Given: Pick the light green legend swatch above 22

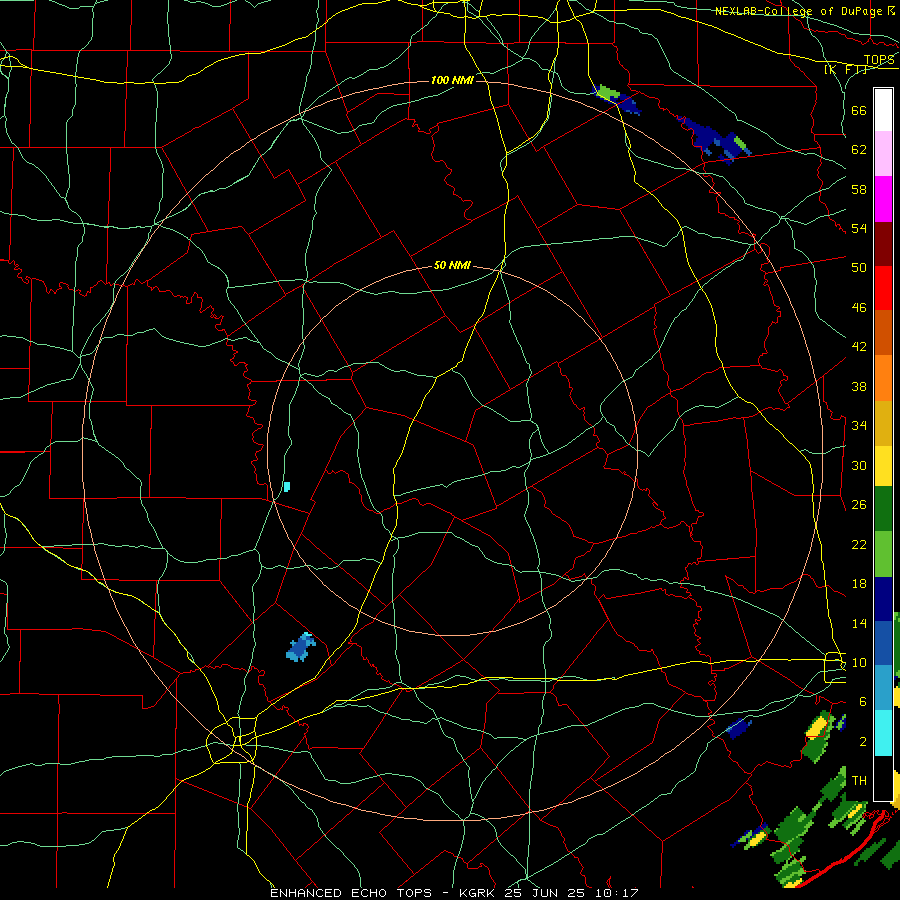Looking at the screenshot, I should click(x=883, y=554).
